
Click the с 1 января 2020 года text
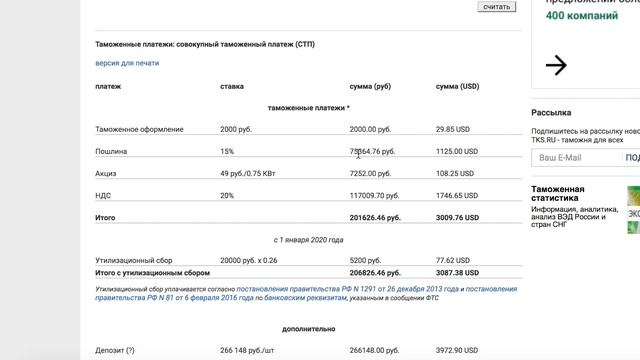[x=309, y=240]
